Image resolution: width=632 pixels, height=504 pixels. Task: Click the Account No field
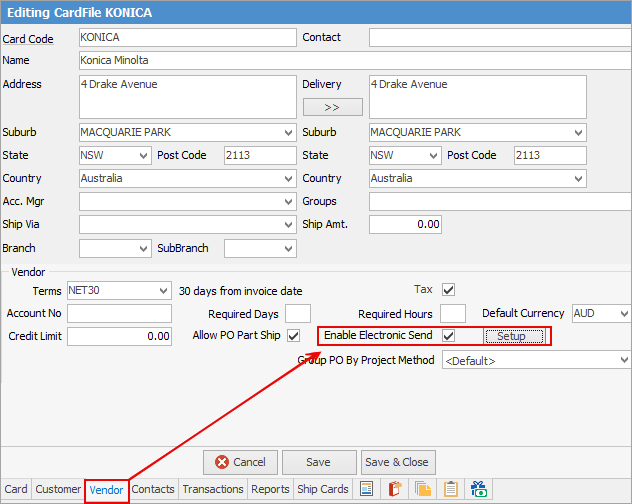(119, 313)
